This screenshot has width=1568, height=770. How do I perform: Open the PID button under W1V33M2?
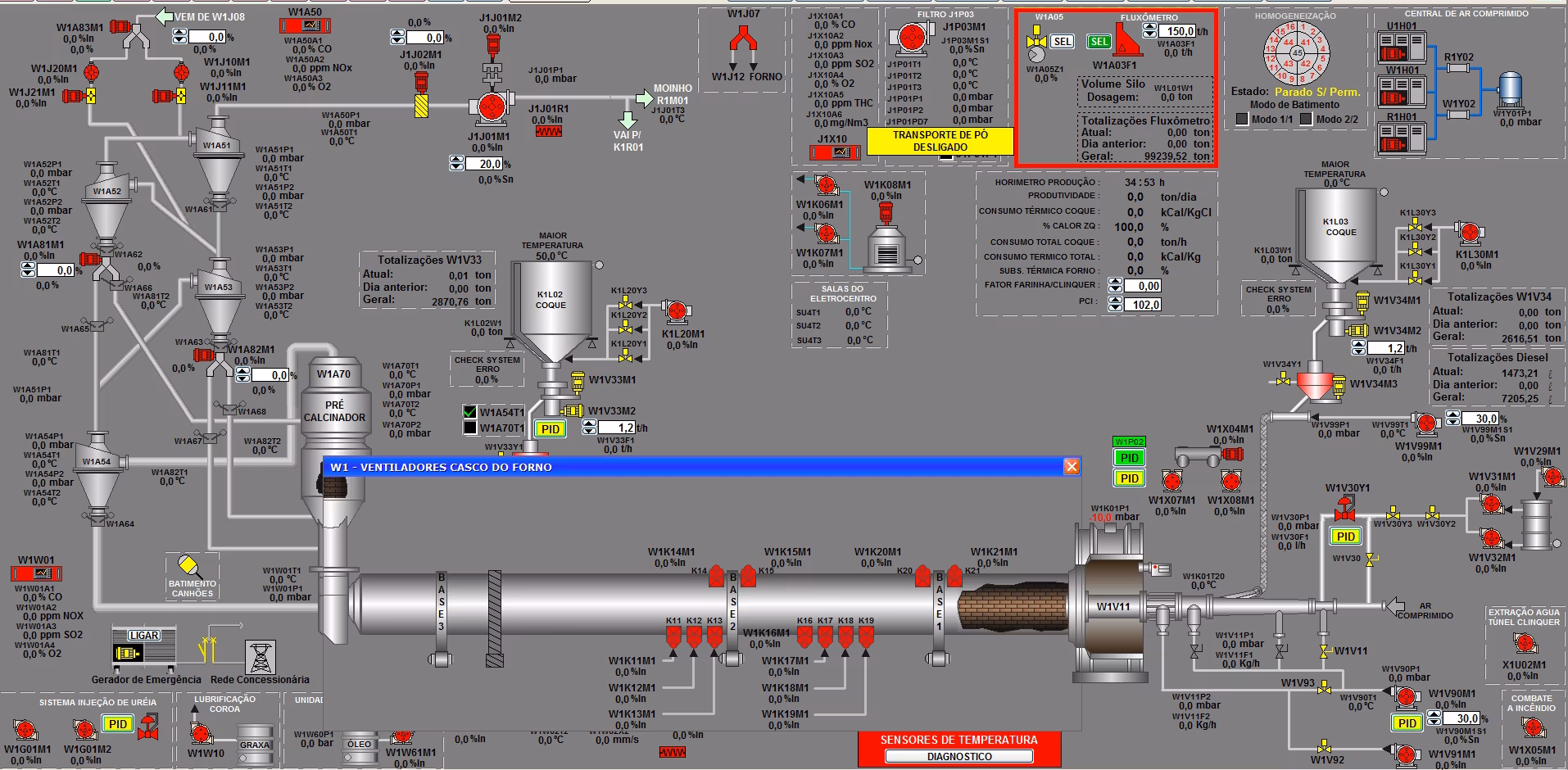[x=551, y=429]
